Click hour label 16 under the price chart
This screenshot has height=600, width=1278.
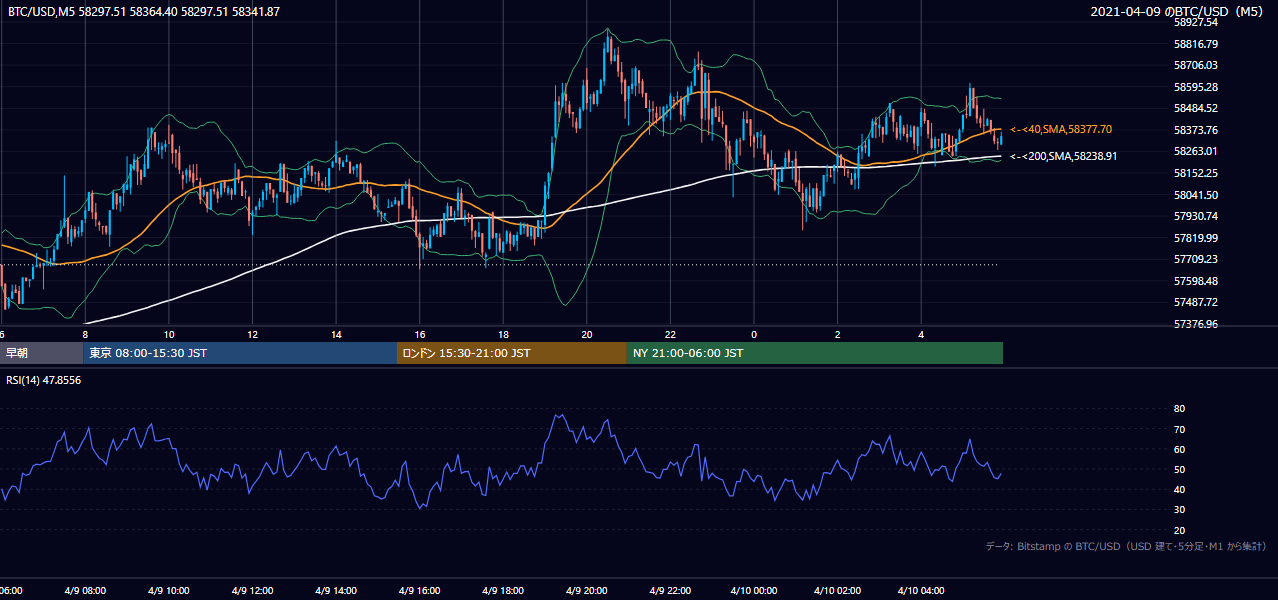(420, 334)
